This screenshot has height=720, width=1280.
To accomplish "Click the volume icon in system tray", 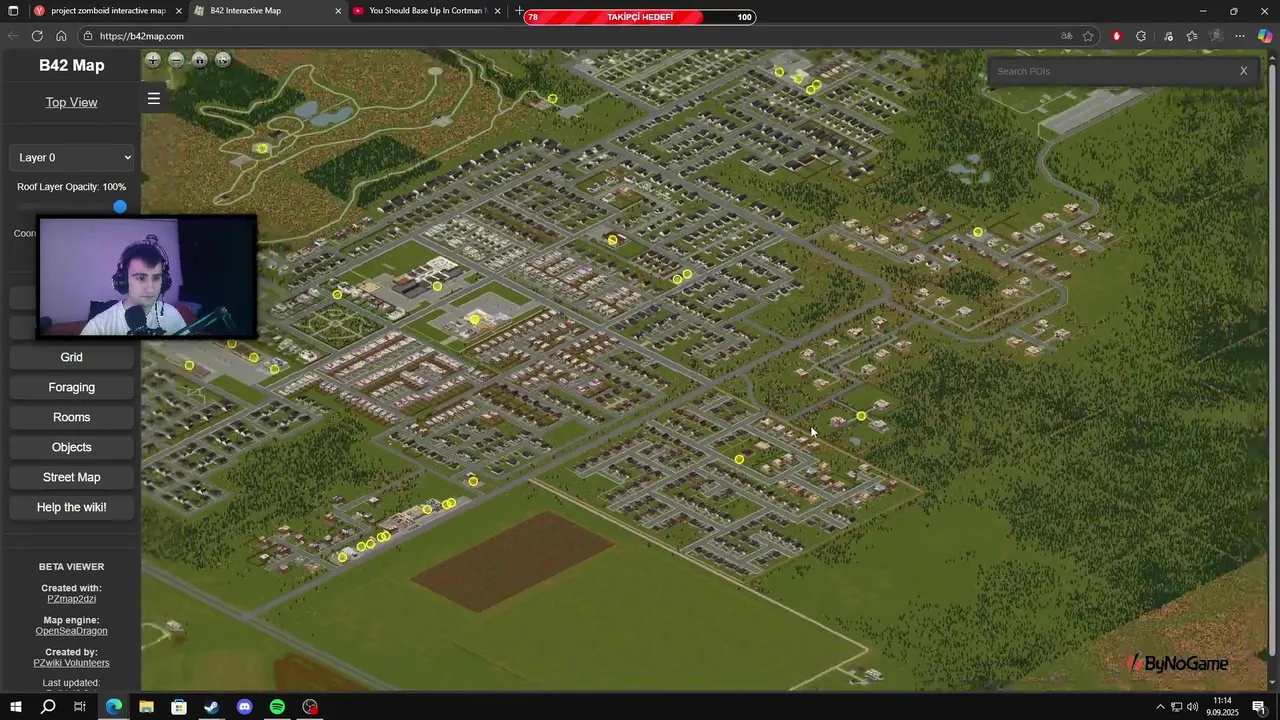I will coord(1192,707).
